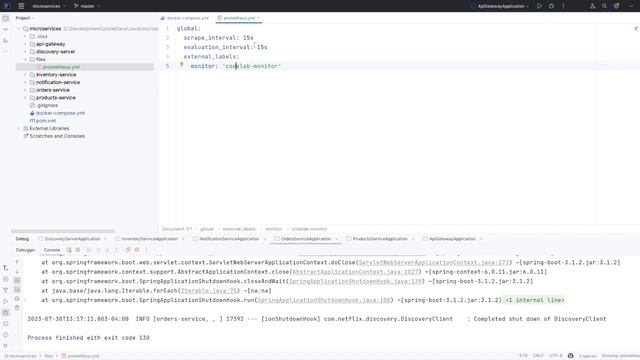
Task: Open the Commit tool window sidebar icon
Action: click(5, 29)
